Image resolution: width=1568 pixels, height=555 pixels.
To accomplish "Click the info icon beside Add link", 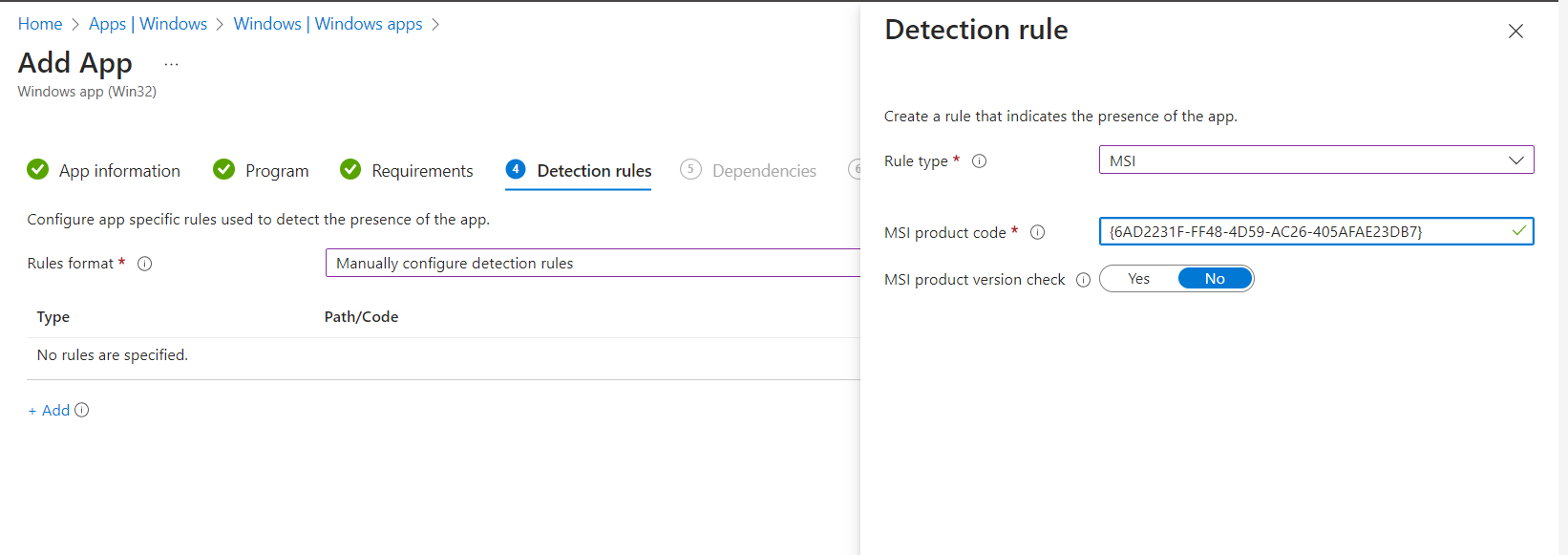I will tap(82, 410).
